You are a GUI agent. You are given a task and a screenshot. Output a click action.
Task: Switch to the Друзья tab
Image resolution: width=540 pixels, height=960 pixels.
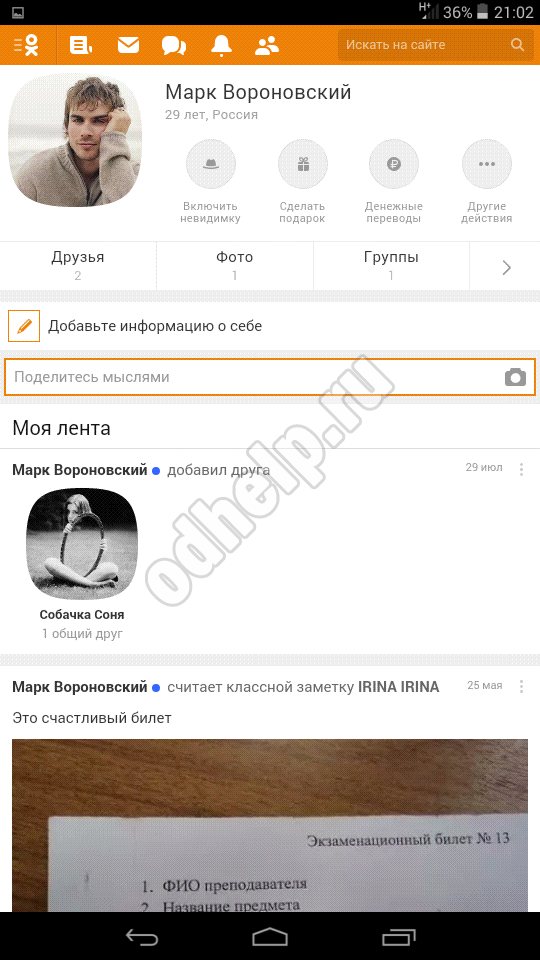pyautogui.click(x=78, y=266)
